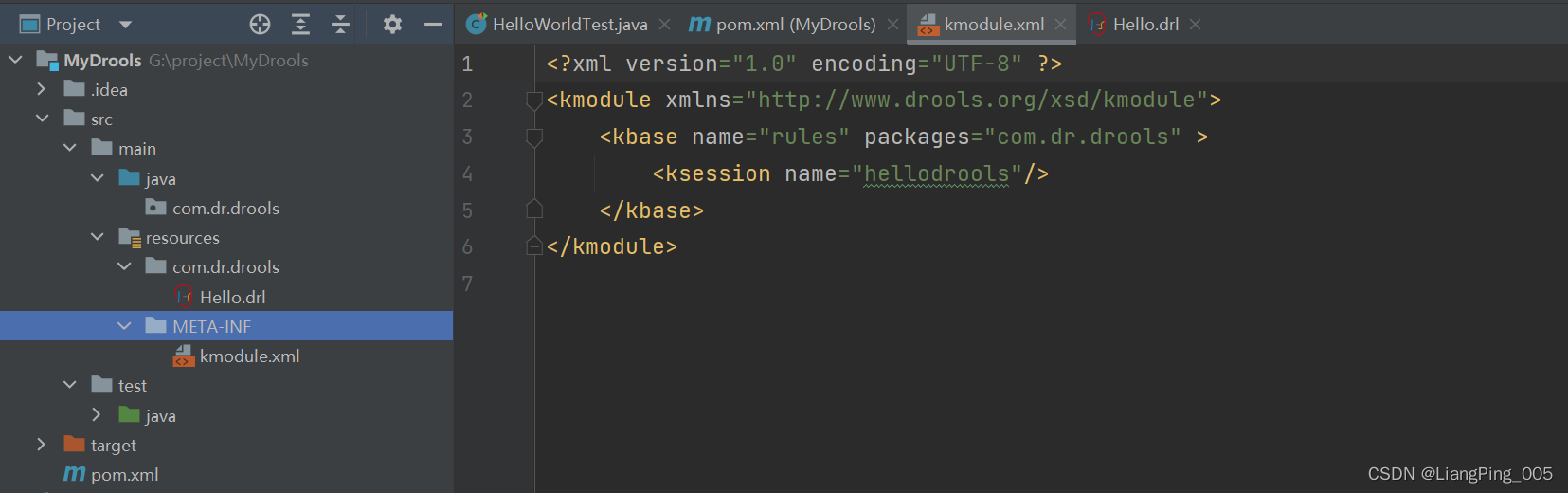Viewport: 1568px width, 493px height.
Task: Click the packages value com.dr.drools
Action: coord(1082,137)
